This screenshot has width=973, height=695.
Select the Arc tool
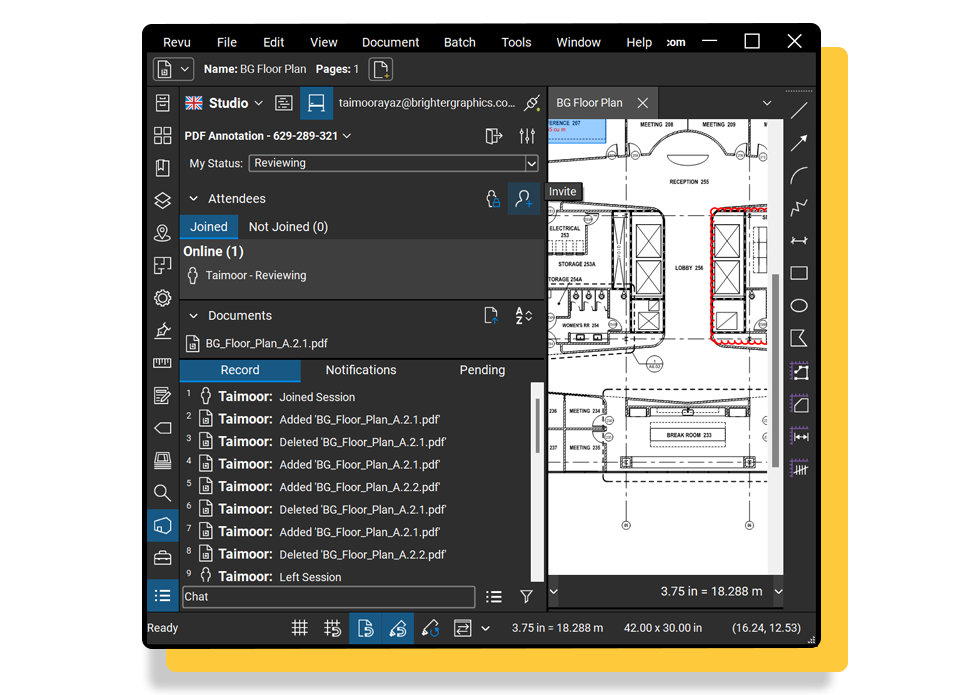799,175
